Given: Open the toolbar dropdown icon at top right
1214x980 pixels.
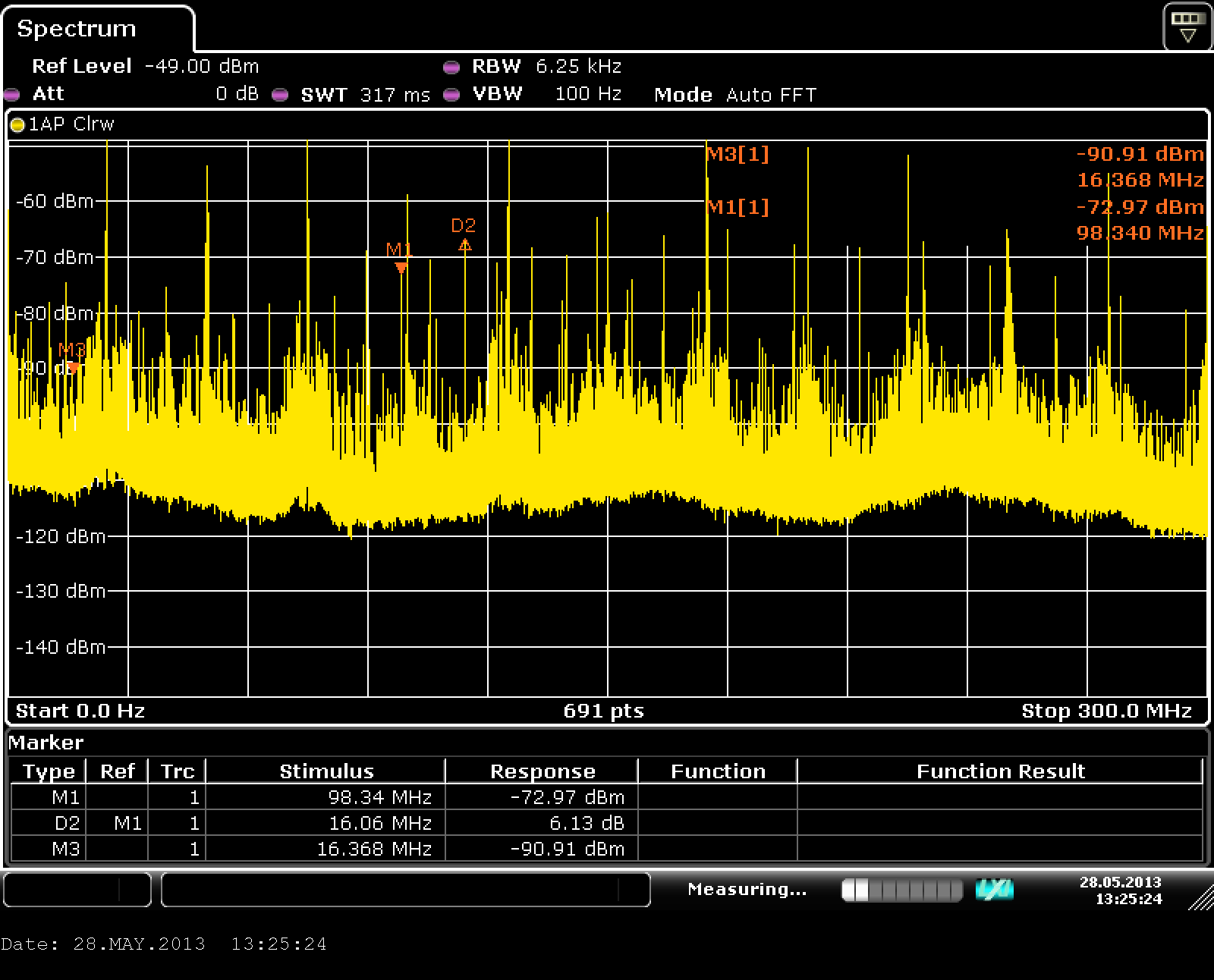Looking at the screenshot, I should point(1187,27).
